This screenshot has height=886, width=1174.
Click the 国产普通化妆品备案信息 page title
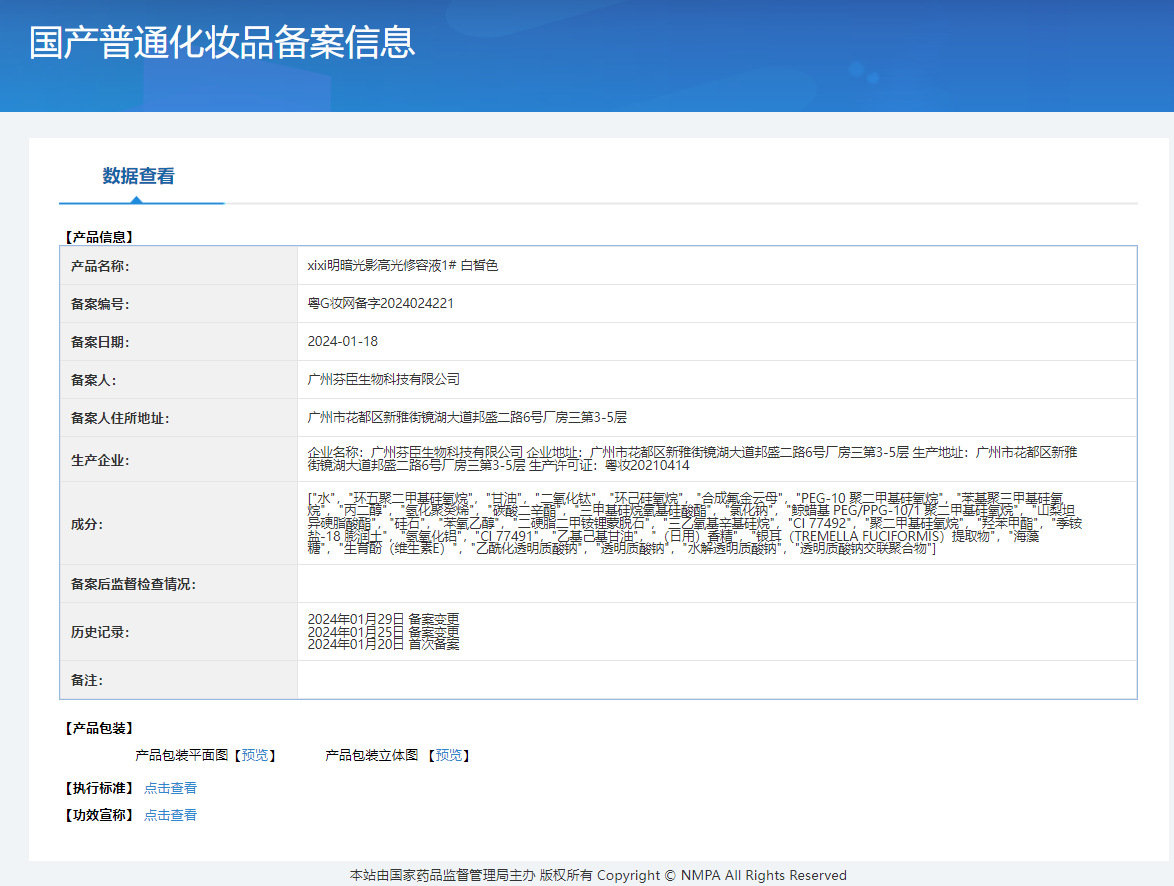tap(222, 43)
